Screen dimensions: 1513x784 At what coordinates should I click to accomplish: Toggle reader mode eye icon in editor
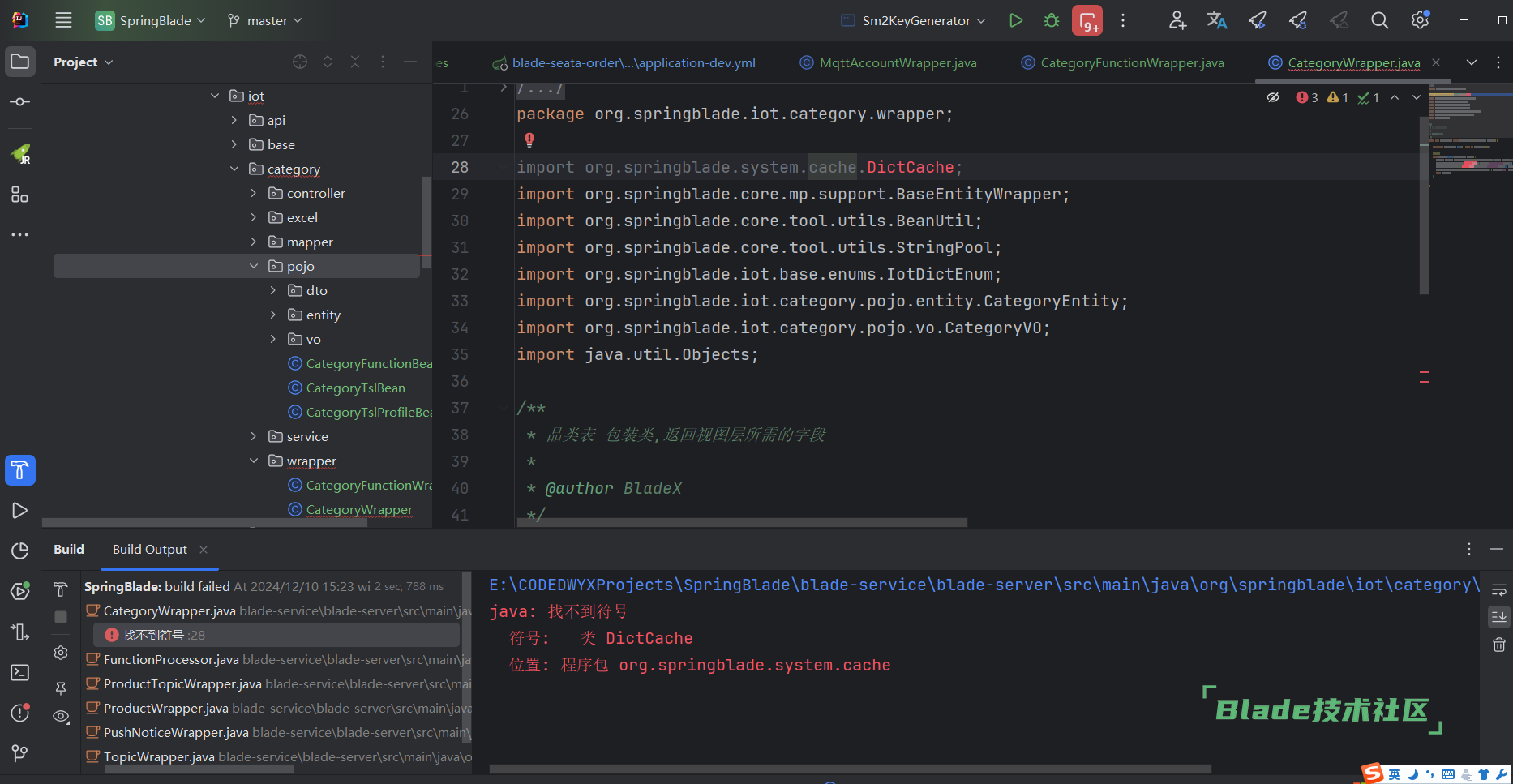[1273, 97]
